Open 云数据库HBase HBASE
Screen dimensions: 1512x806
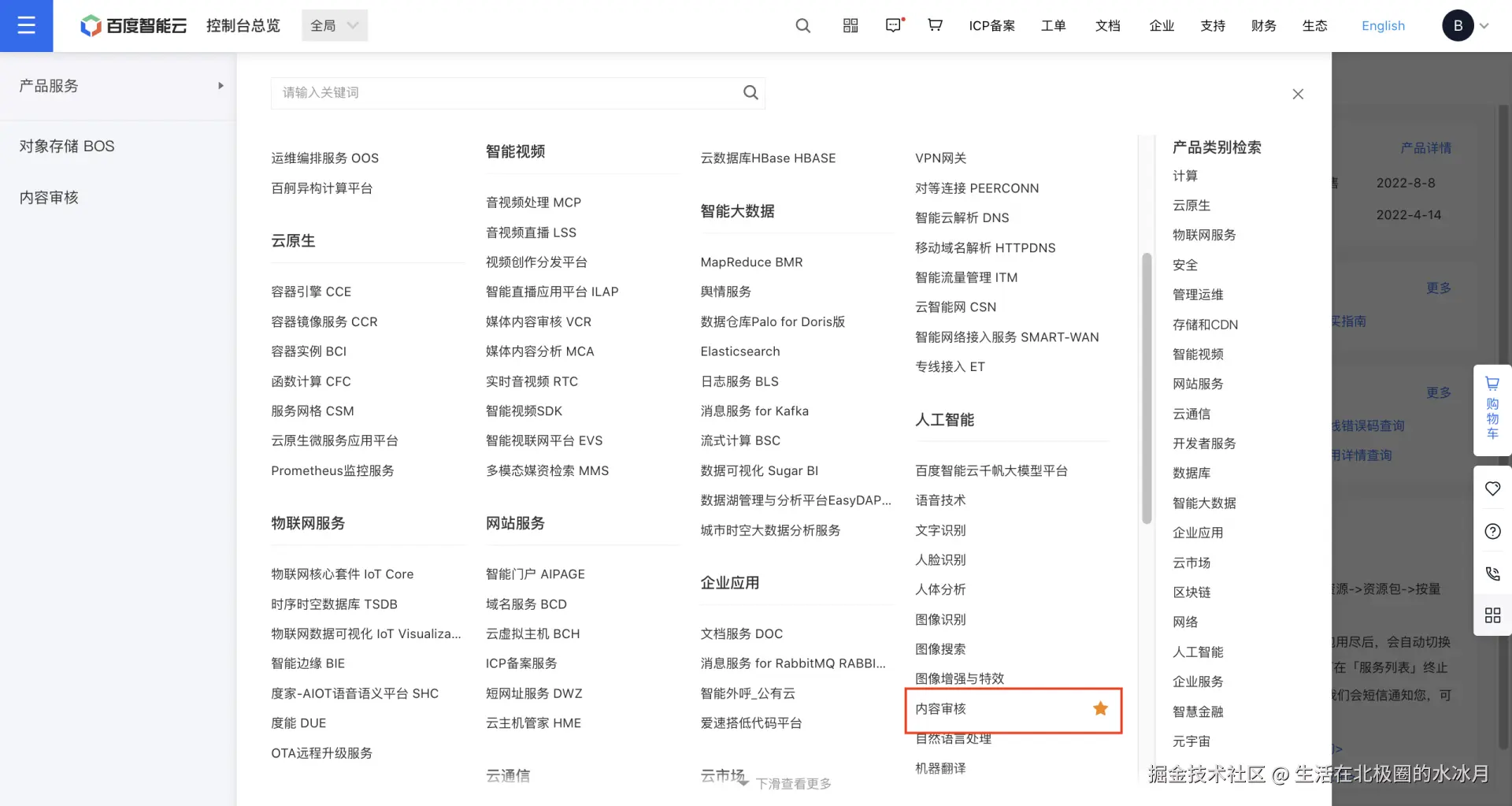[768, 158]
